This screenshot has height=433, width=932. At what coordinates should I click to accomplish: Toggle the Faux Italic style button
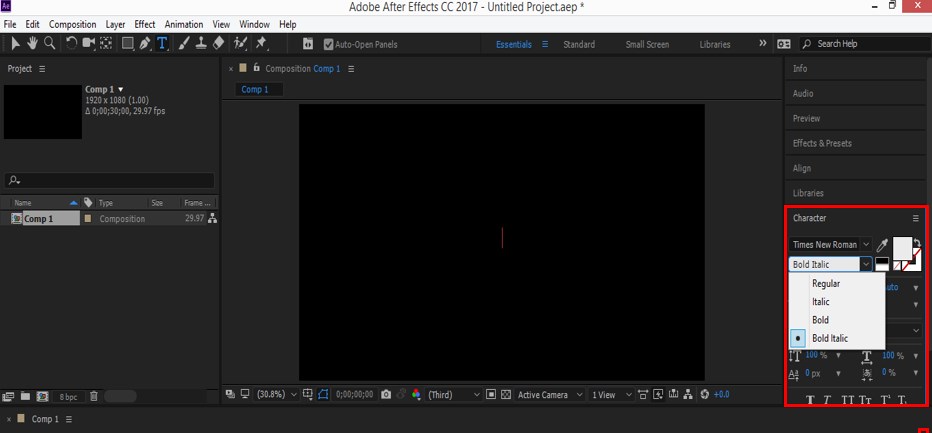827,400
